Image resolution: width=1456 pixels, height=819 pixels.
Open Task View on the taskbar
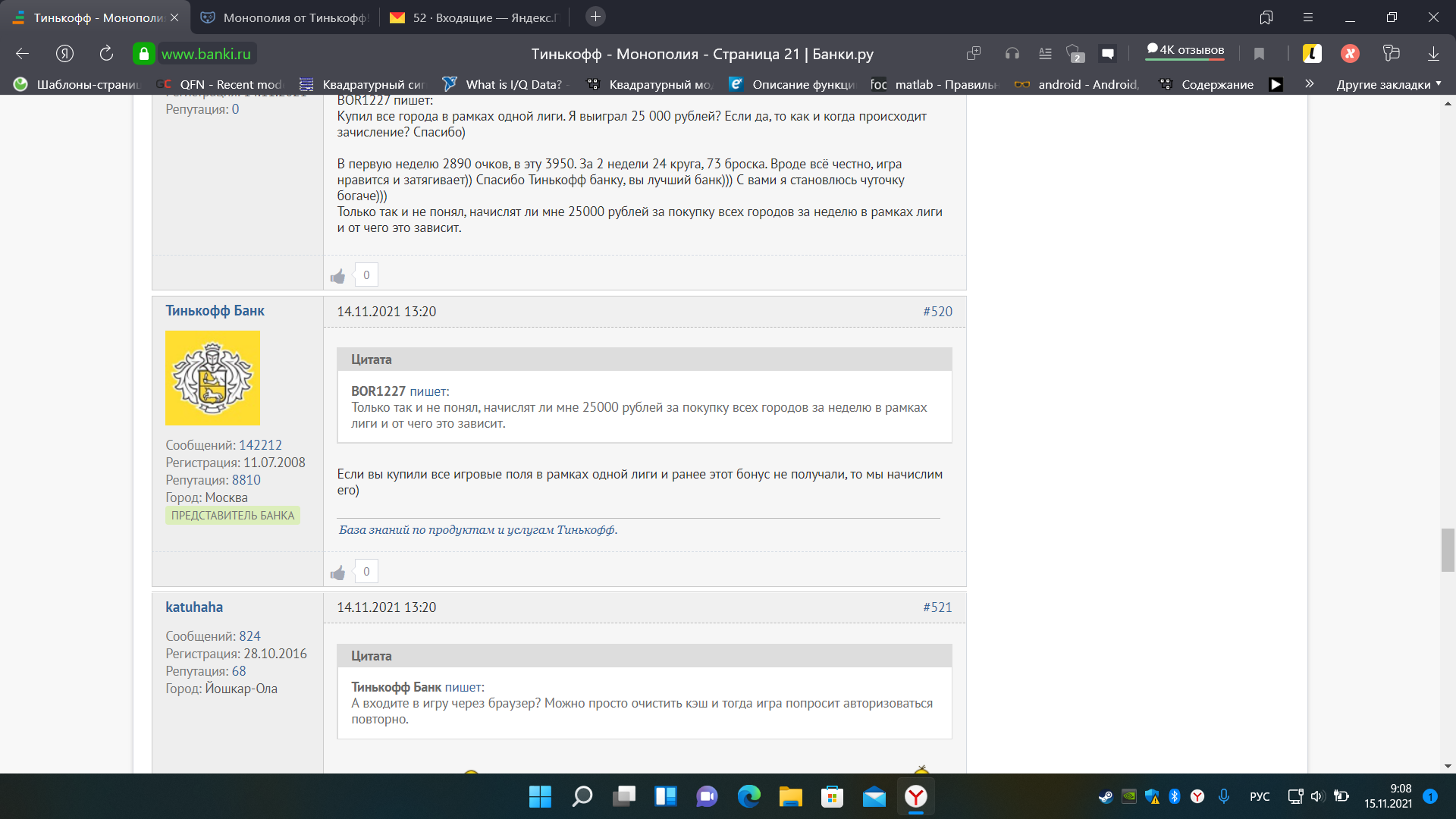(623, 796)
